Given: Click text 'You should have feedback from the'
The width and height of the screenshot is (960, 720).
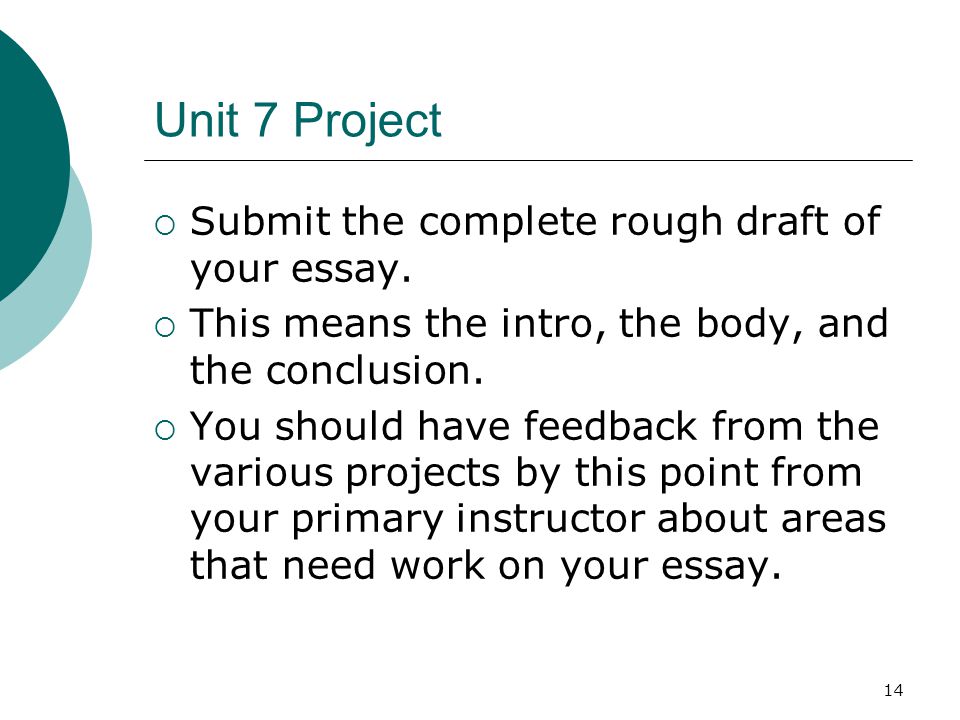Looking at the screenshot, I should (x=534, y=426).
